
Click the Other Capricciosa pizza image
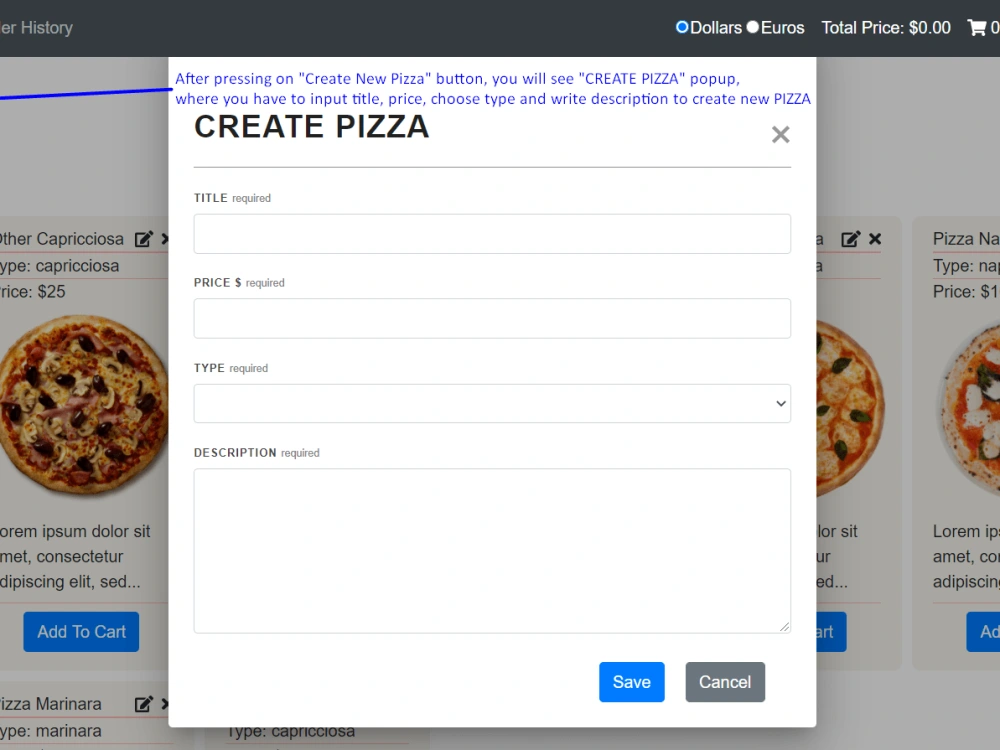pos(84,406)
